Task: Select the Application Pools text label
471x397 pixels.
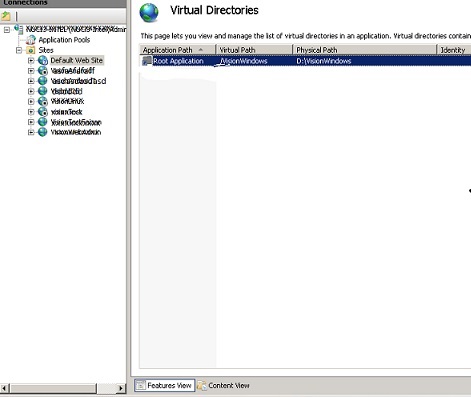Action: pyautogui.click(x=64, y=40)
